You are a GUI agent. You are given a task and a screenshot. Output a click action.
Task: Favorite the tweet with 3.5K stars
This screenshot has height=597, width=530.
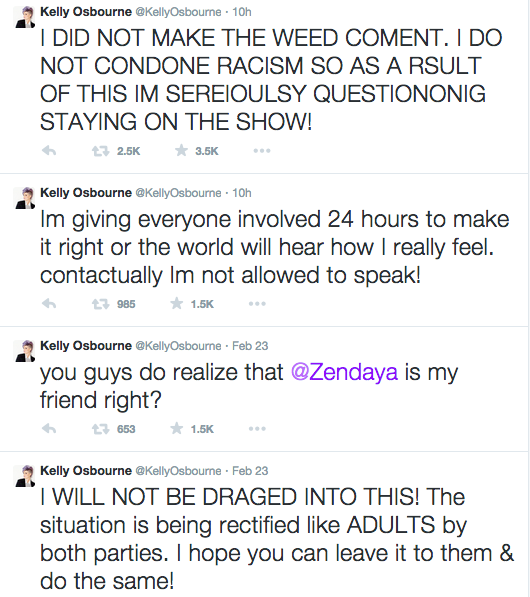coord(181,151)
